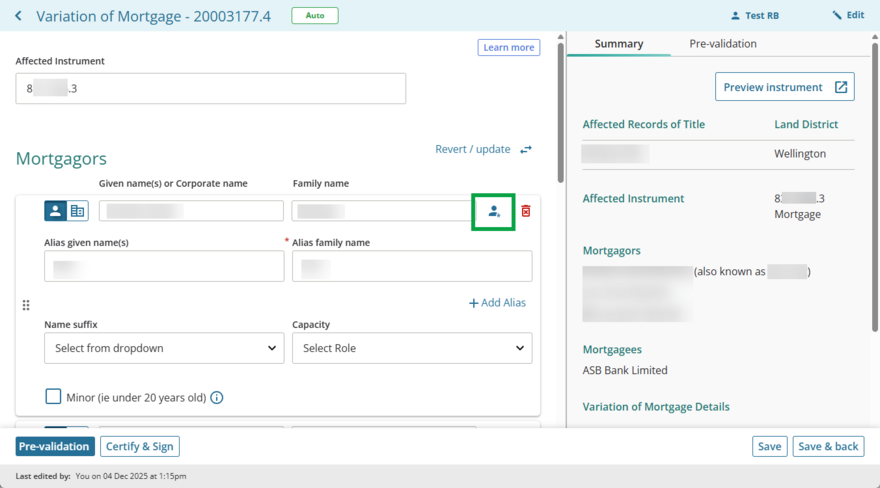The width and height of the screenshot is (880, 488).
Task: Click the Pre-validation button at bottom
Action: pyautogui.click(x=54, y=446)
